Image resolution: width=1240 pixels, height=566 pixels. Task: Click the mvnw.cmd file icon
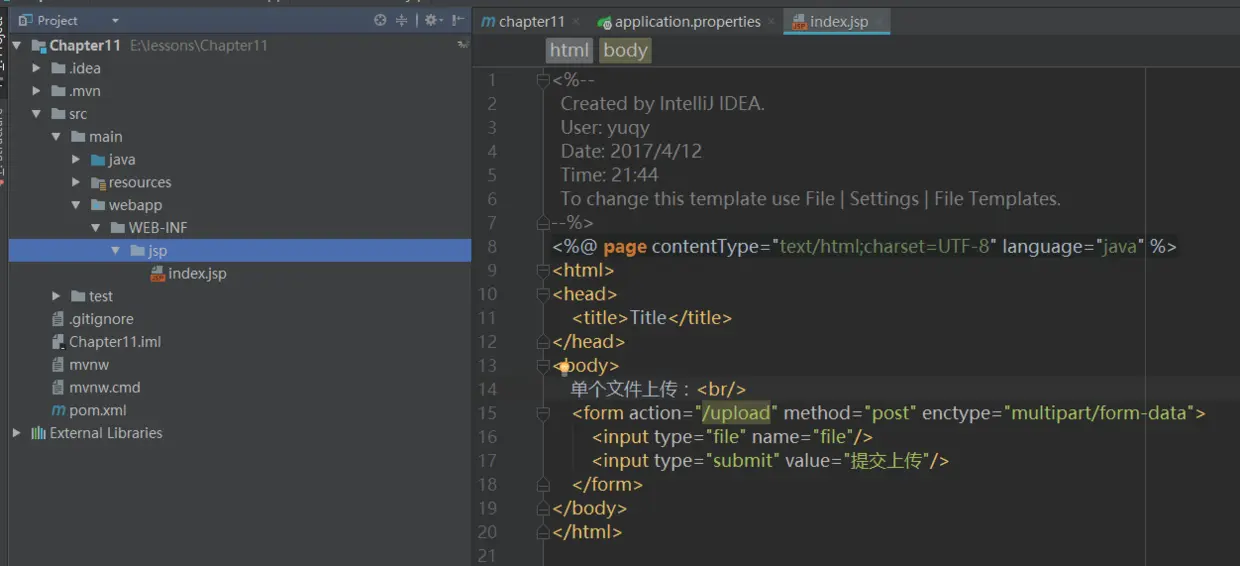tap(59, 387)
